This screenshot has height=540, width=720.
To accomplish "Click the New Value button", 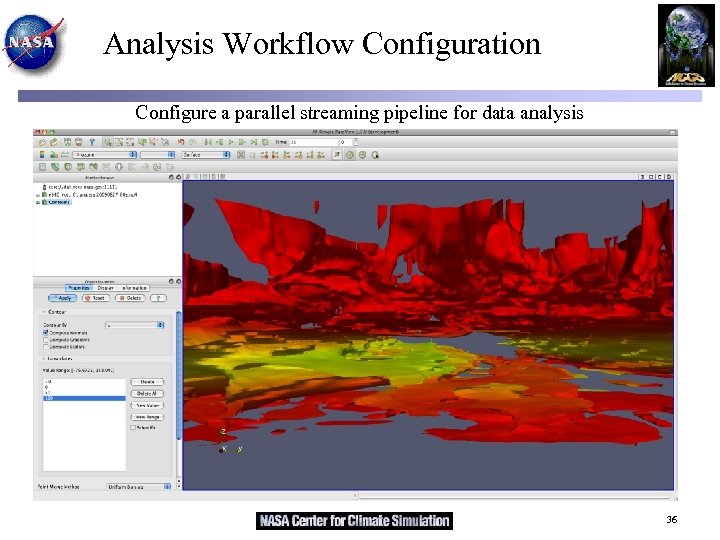I will pos(147,405).
